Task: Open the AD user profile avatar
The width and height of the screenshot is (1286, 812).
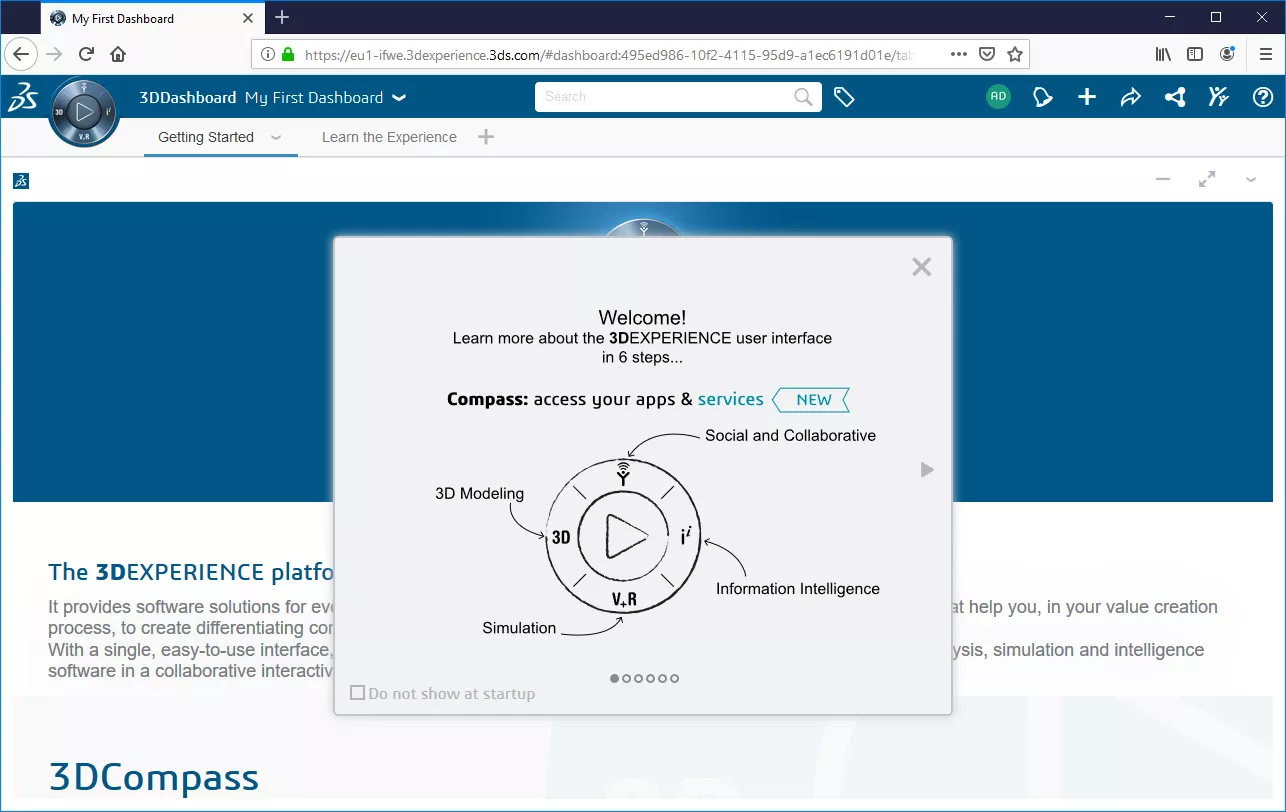Action: click(998, 97)
